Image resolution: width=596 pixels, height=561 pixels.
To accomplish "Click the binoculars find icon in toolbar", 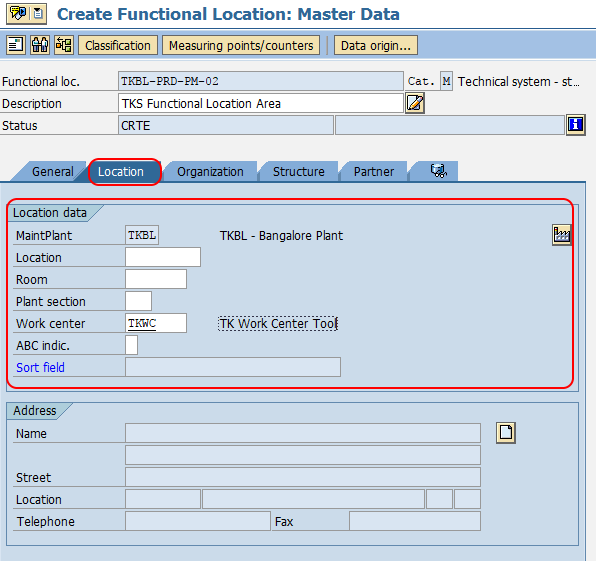I will click(40, 45).
